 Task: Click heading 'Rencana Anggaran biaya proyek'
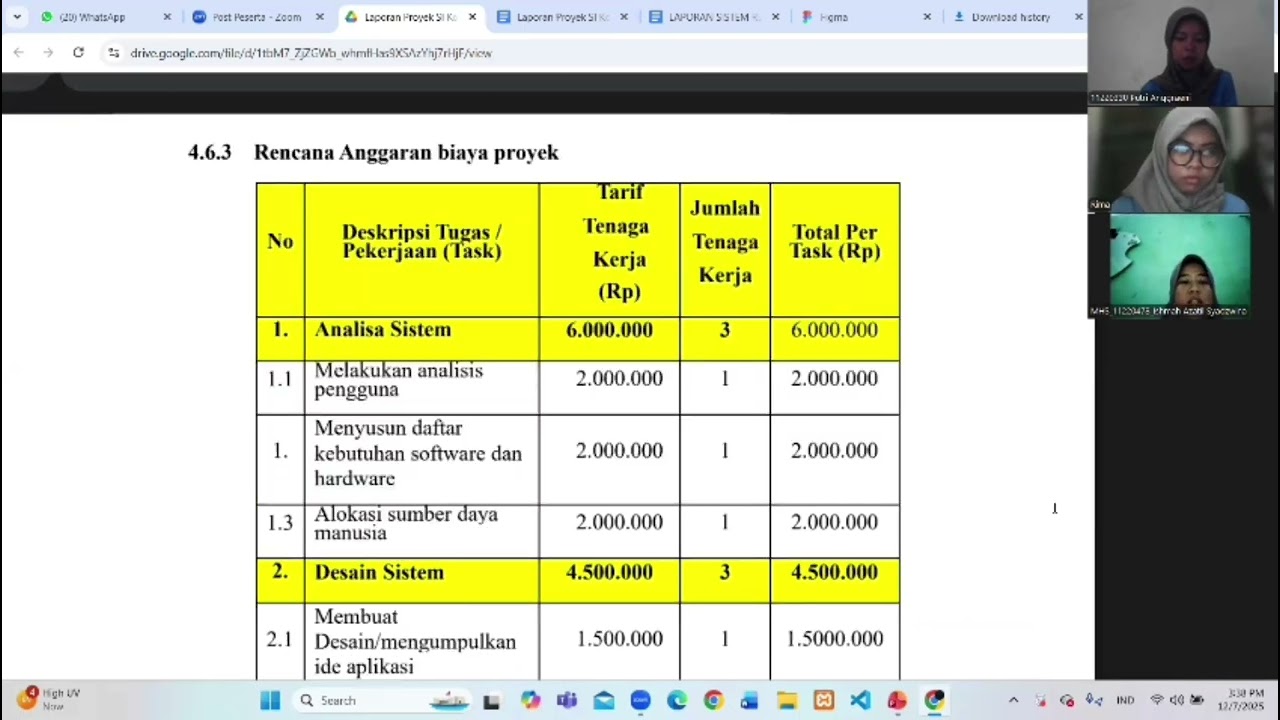pyautogui.click(x=406, y=152)
